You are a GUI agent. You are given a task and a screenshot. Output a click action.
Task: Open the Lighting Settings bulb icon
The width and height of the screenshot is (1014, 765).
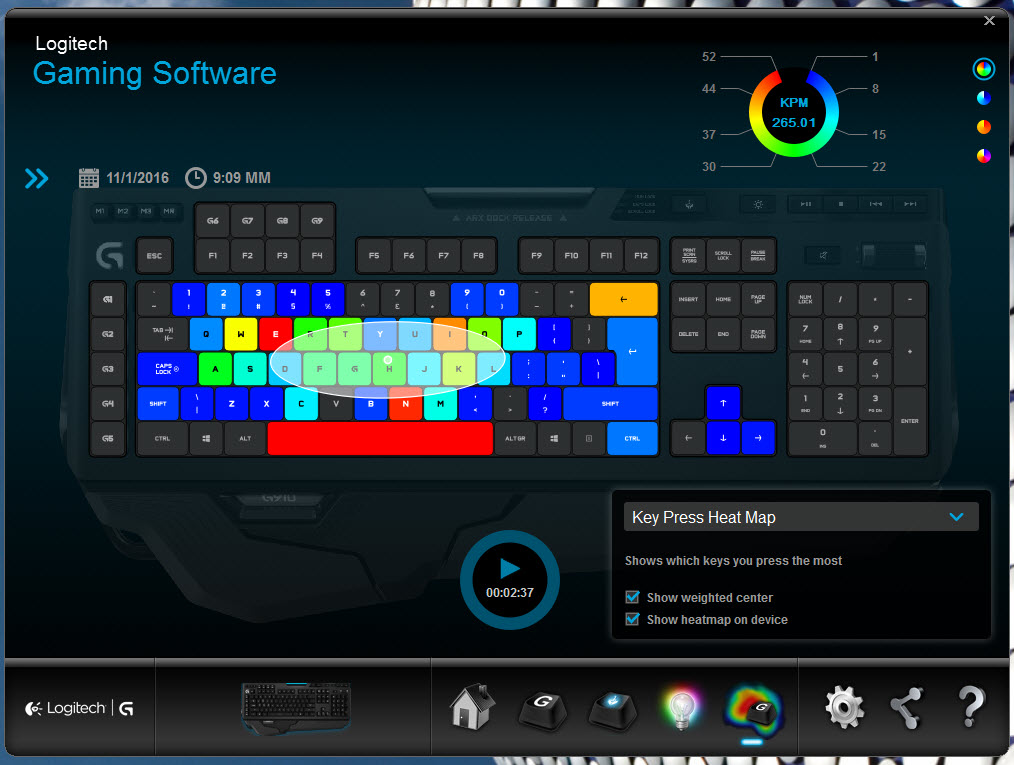682,707
